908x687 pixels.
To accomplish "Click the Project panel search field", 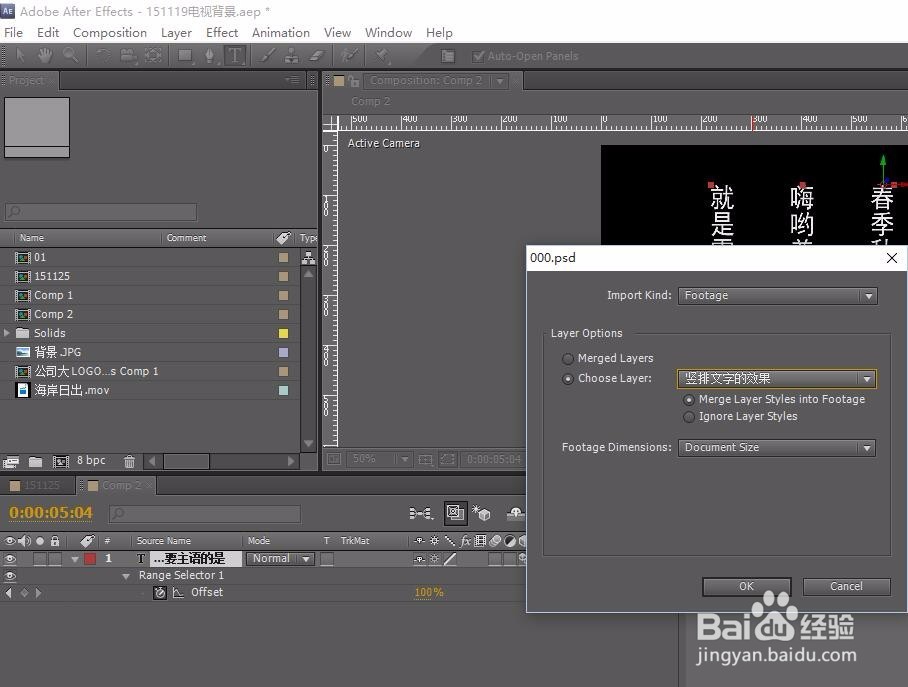I will 101,211.
